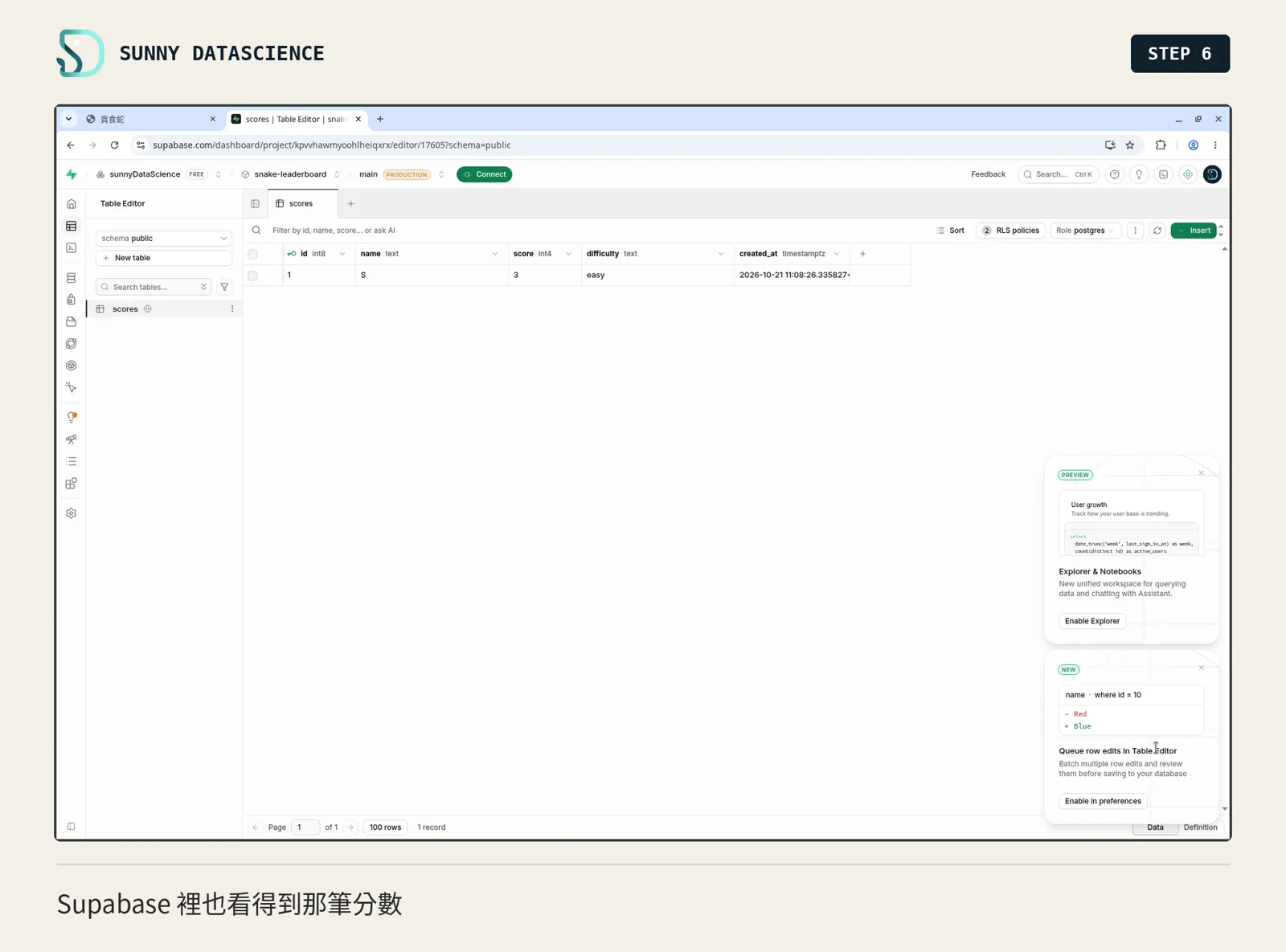
Task: Open the user avatar menu
Action: tap(1212, 174)
